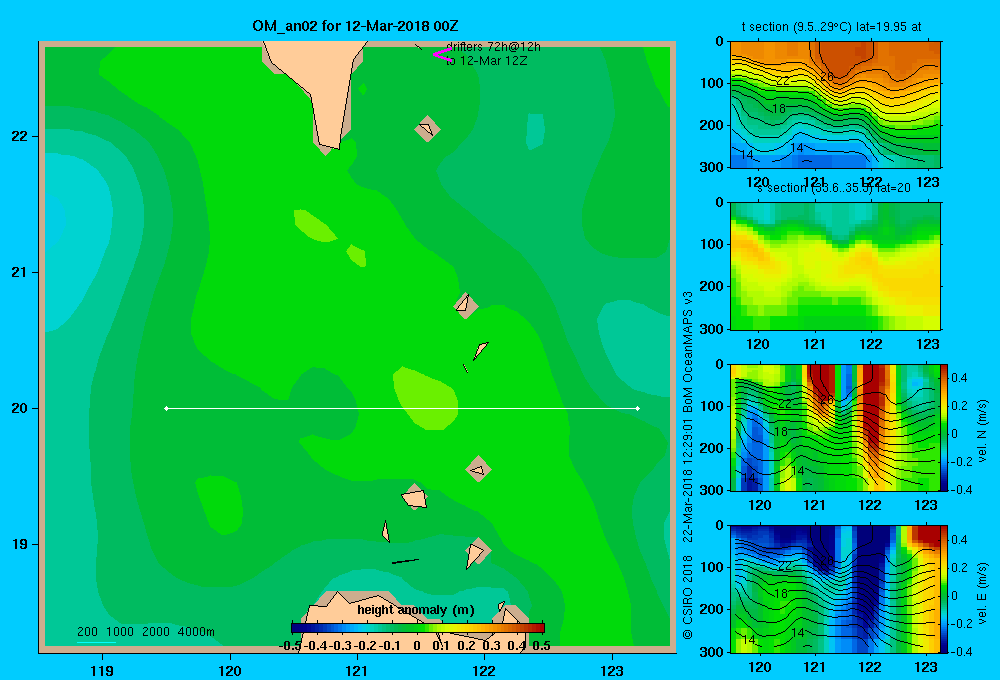Open the northward velocity section plot
The image size is (1000, 680).
pos(834,427)
